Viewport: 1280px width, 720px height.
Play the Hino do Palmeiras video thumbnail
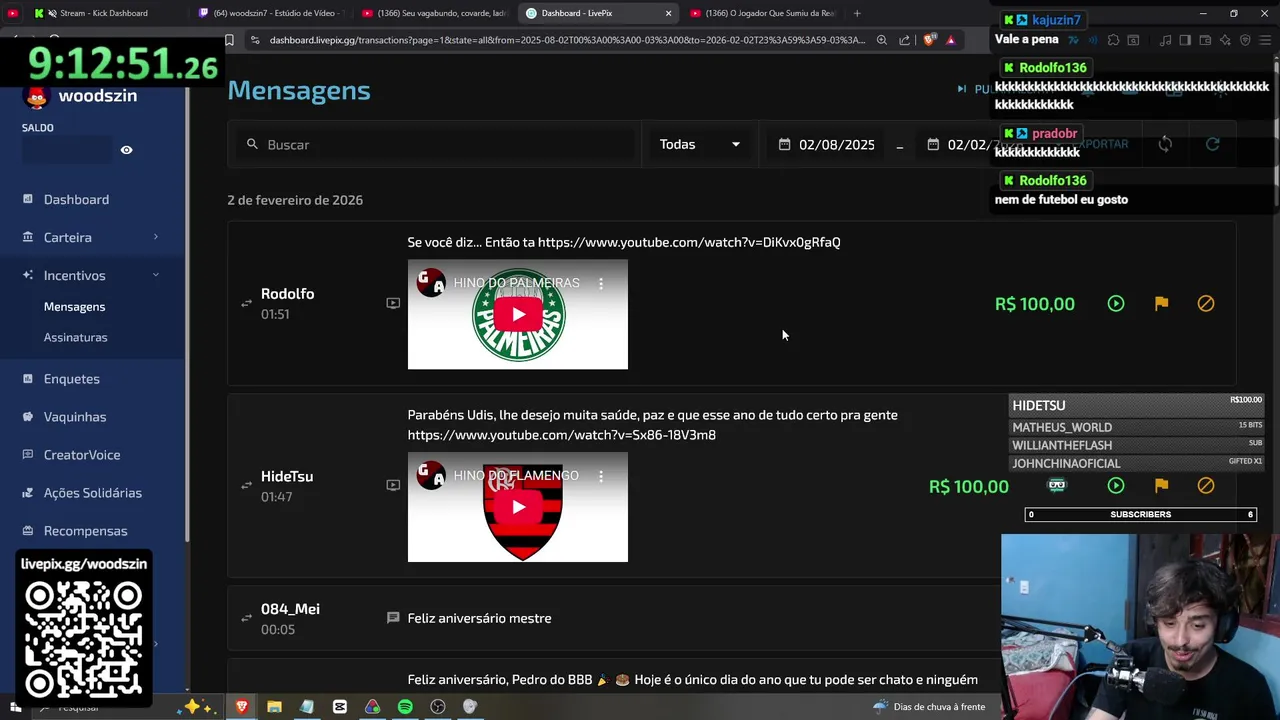[x=518, y=314]
